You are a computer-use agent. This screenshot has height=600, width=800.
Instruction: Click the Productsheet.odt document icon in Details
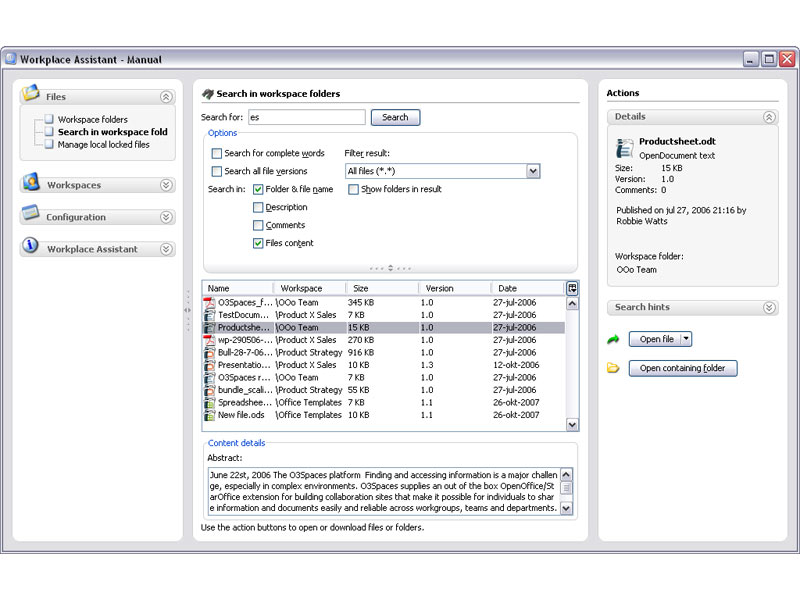coord(625,148)
